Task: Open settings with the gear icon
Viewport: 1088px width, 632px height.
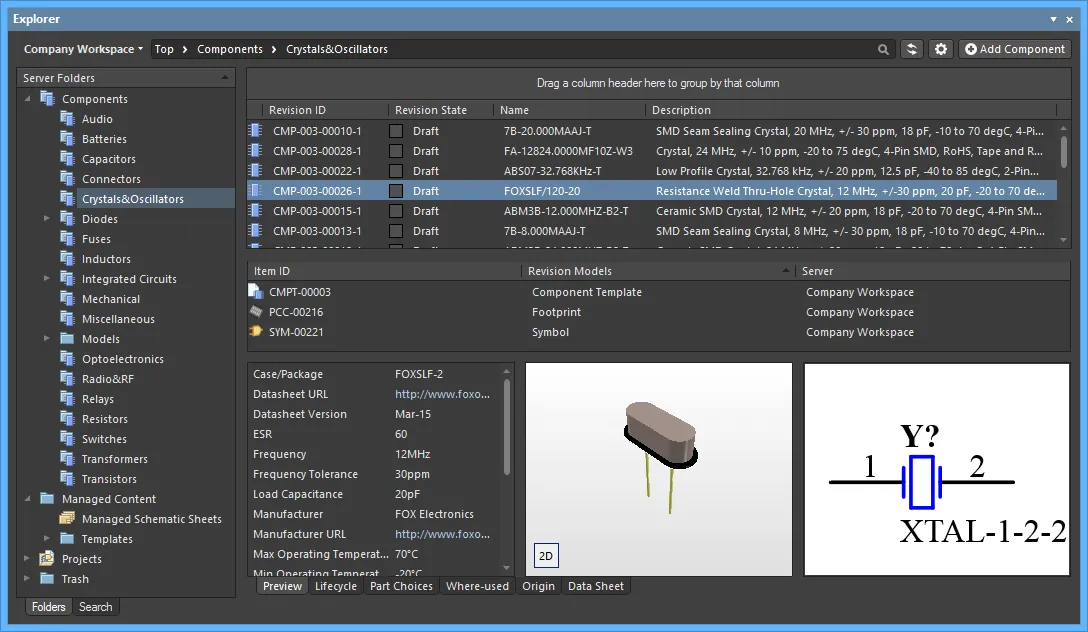Action: [940, 49]
